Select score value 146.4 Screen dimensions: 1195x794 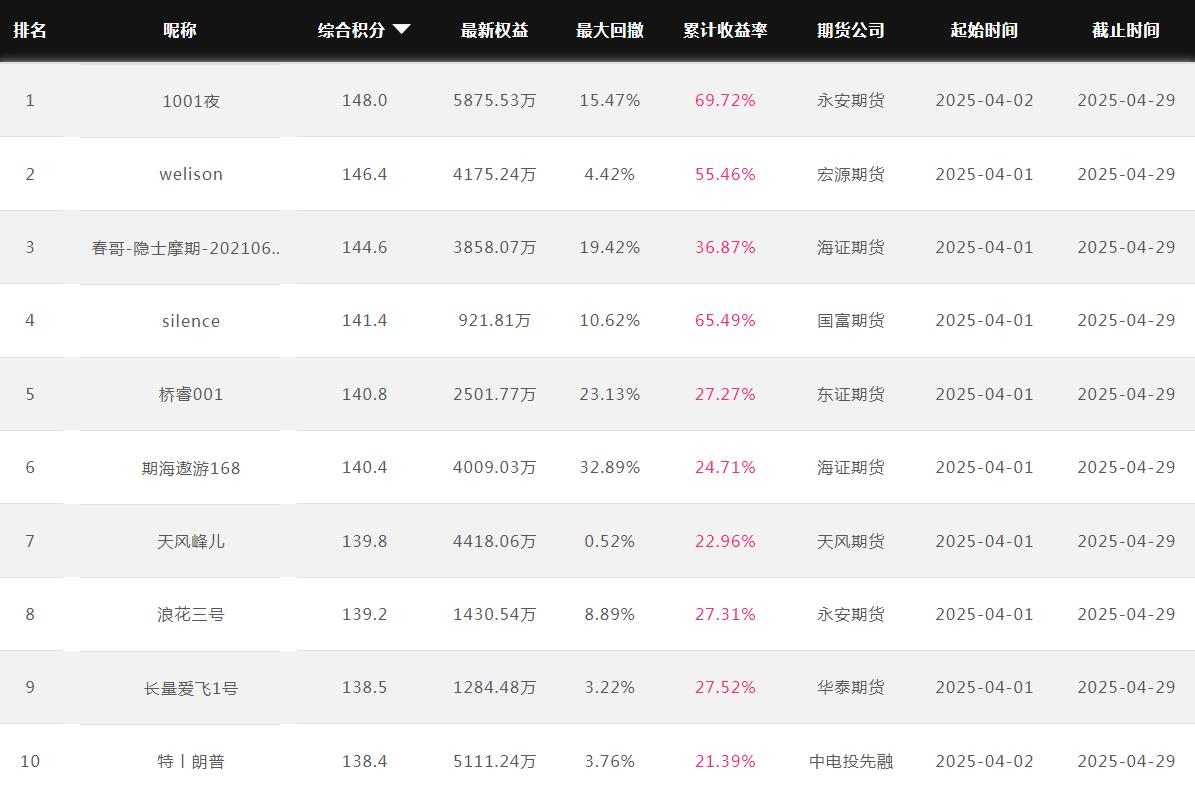coord(364,174)
